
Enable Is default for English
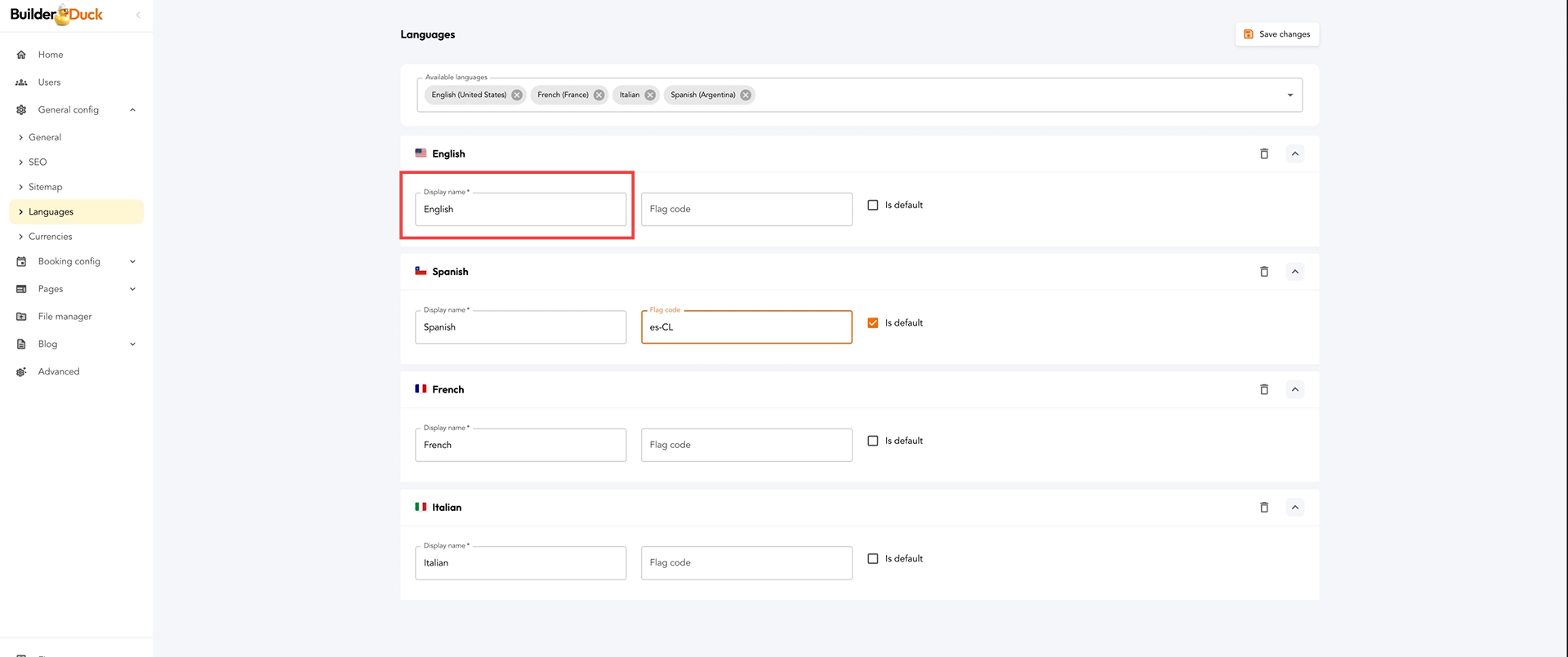(873, 205)
